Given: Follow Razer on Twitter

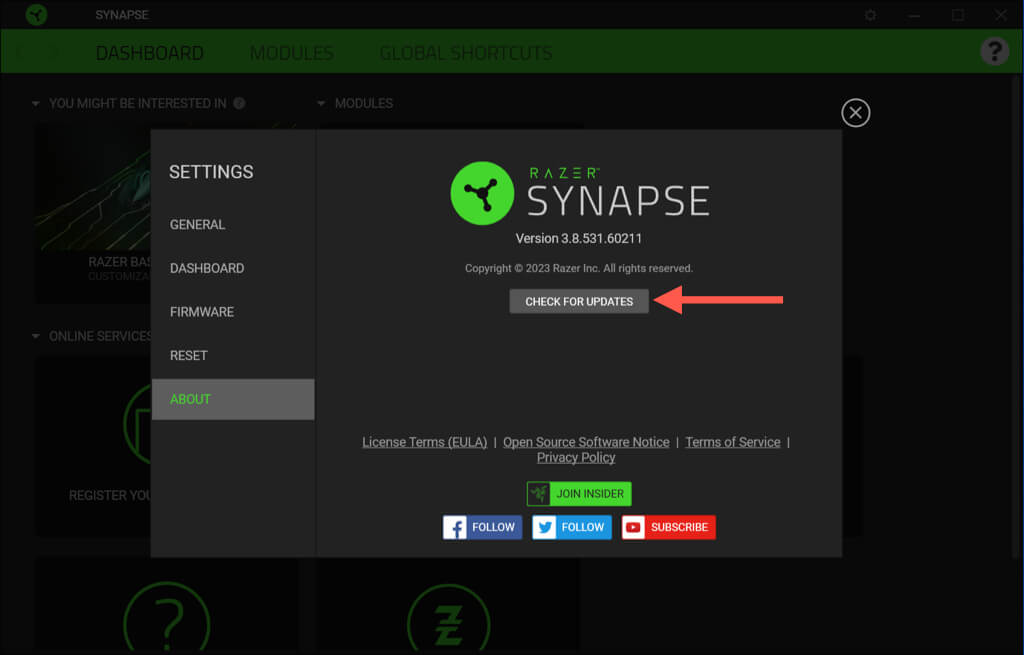Looking at the screenshot, I should 571,527.
